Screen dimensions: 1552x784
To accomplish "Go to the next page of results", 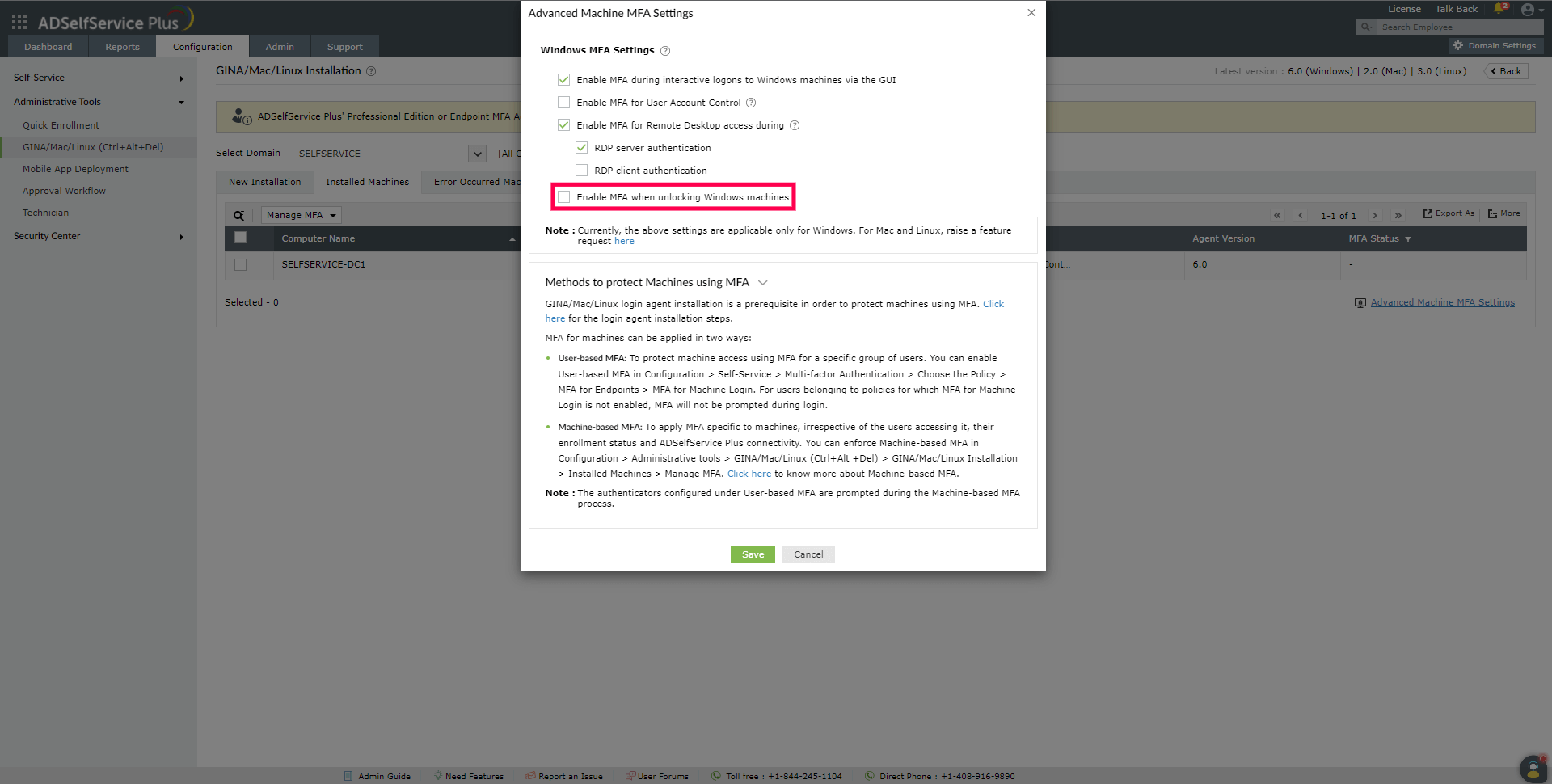I will point(1375,215).
